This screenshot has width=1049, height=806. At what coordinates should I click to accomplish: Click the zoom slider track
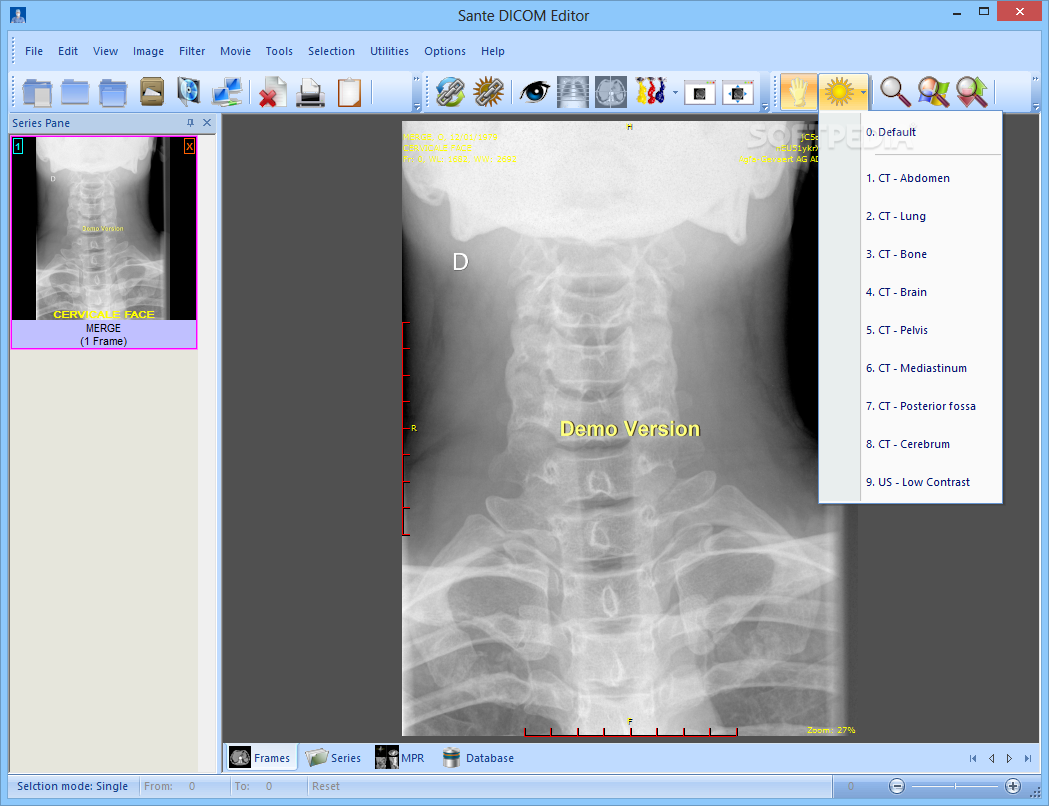(x=955, y=787)
